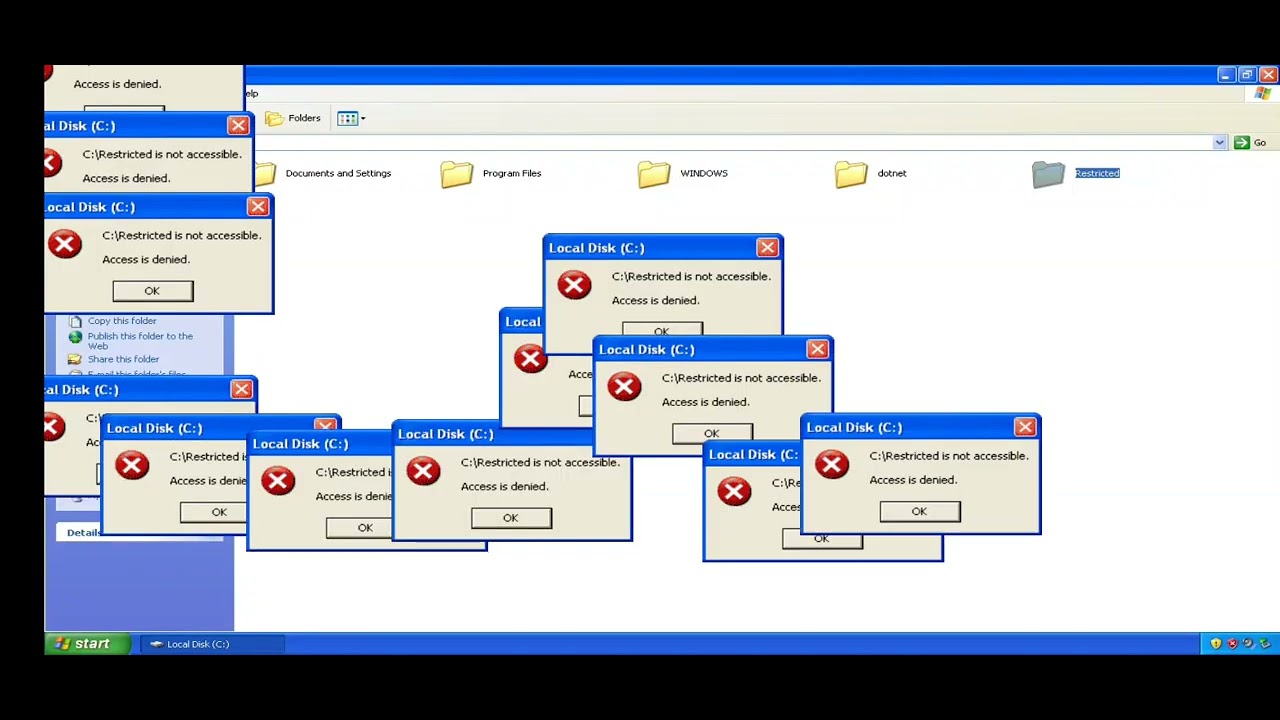
Task: Restore down the Explorer window
Action: pos(1247,75)
